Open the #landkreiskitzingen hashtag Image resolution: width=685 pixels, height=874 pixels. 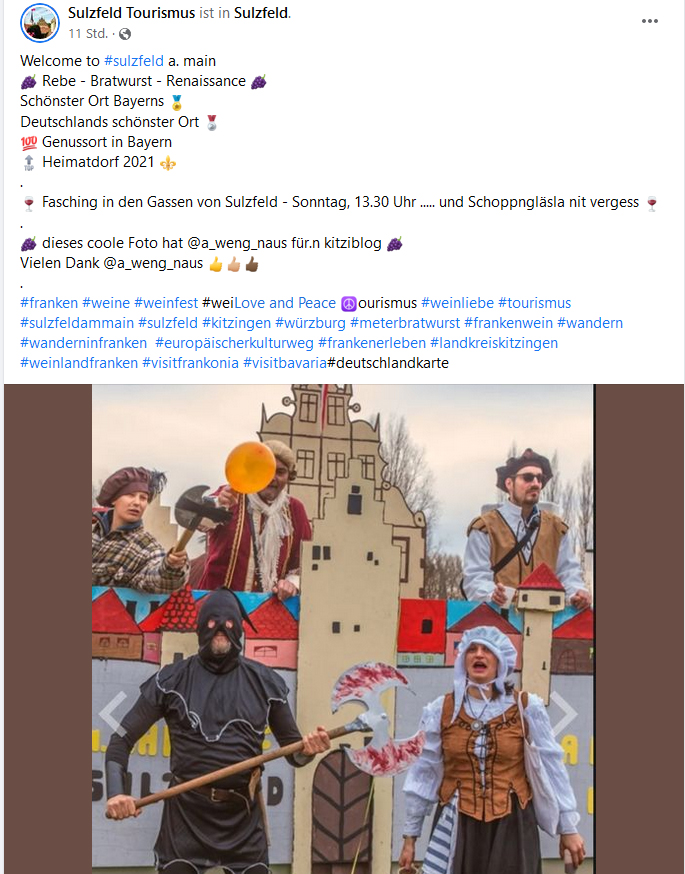[x=494, y=343]
